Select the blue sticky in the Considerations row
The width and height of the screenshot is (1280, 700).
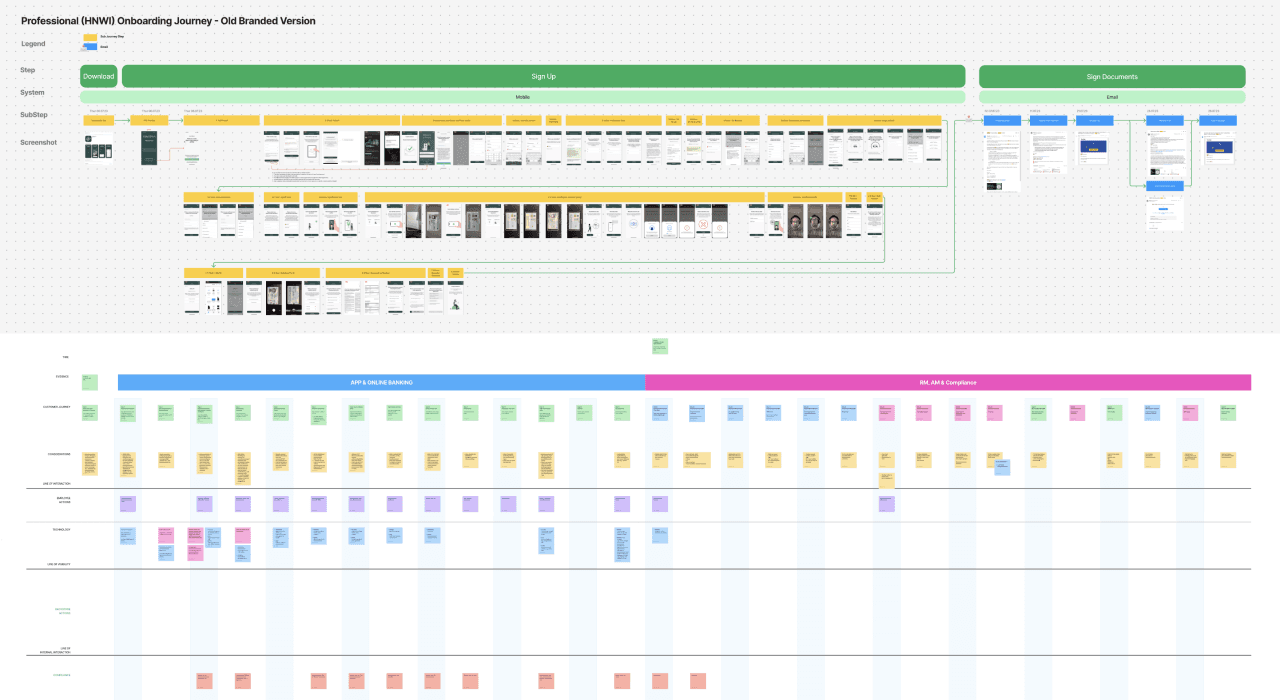point(1002,467)
